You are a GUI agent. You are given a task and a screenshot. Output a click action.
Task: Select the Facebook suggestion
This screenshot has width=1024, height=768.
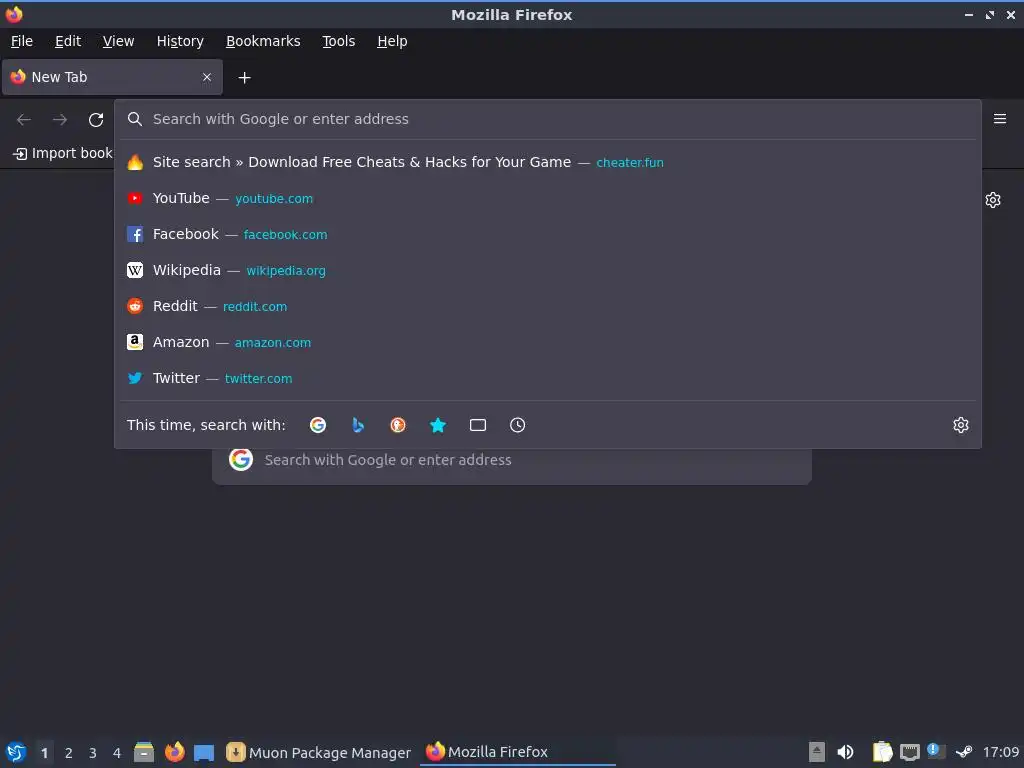(547, 234)
